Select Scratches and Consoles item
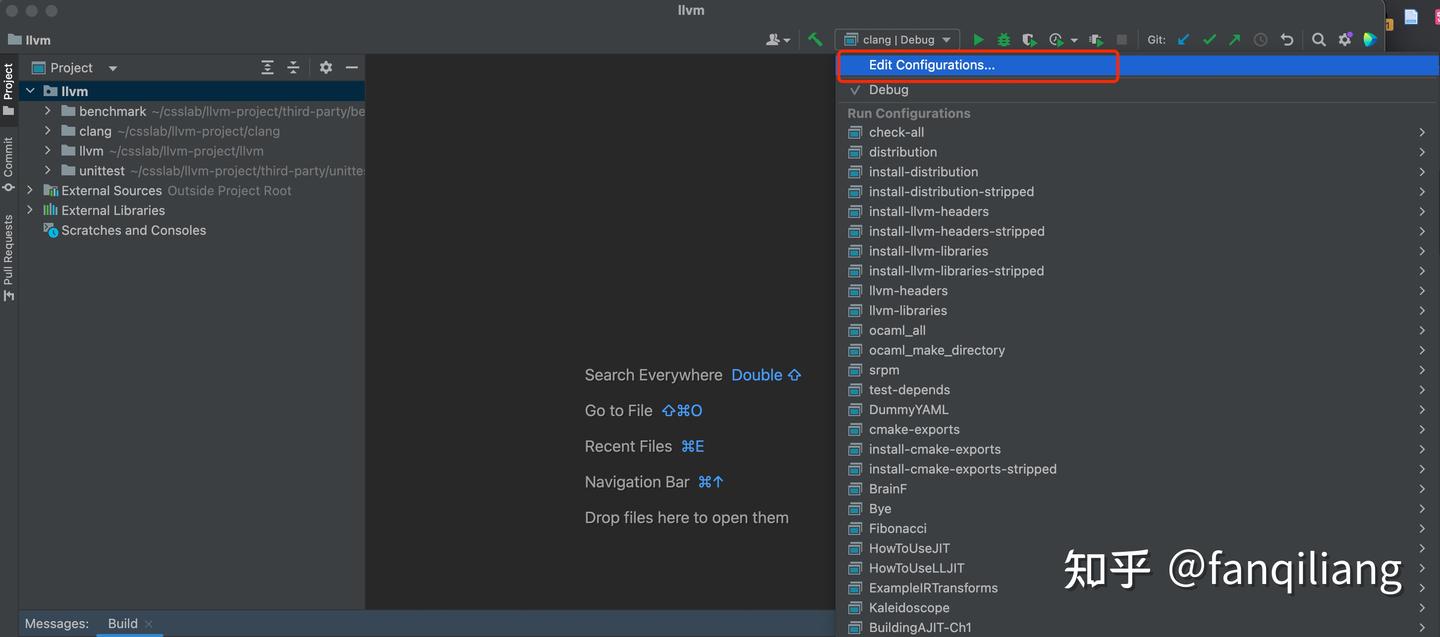1440x637 pixels. point(133,230)
